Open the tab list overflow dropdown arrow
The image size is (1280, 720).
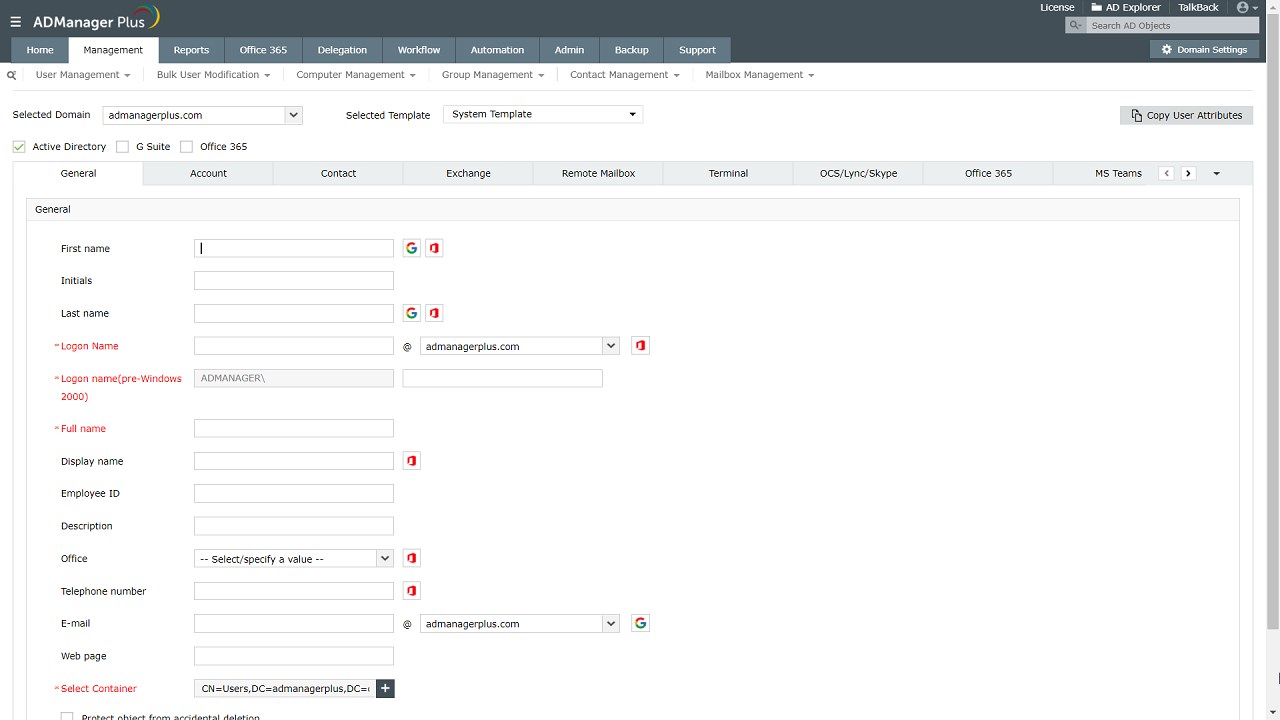1216,173
